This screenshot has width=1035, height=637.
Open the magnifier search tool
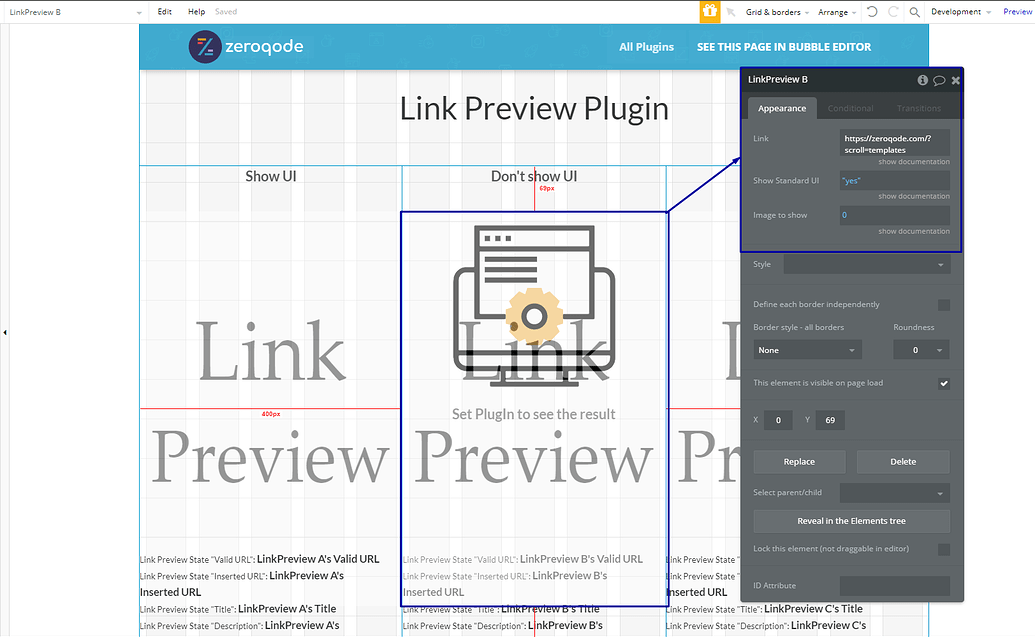point(914,12)
